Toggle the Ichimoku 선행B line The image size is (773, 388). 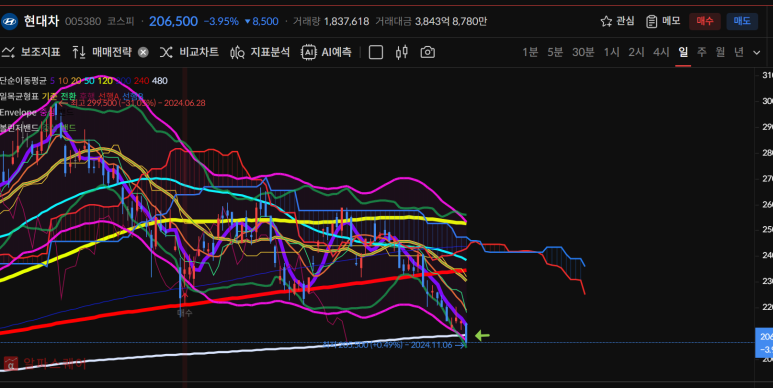pyautogui.click(x=133, y=96)
